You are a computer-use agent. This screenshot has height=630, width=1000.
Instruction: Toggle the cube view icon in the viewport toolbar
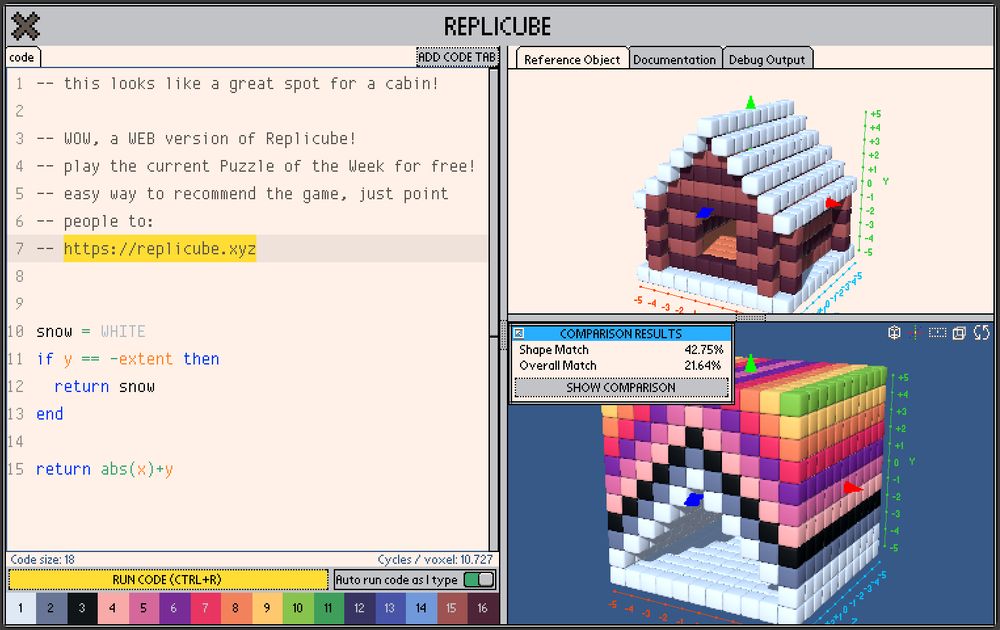[894, 332]
